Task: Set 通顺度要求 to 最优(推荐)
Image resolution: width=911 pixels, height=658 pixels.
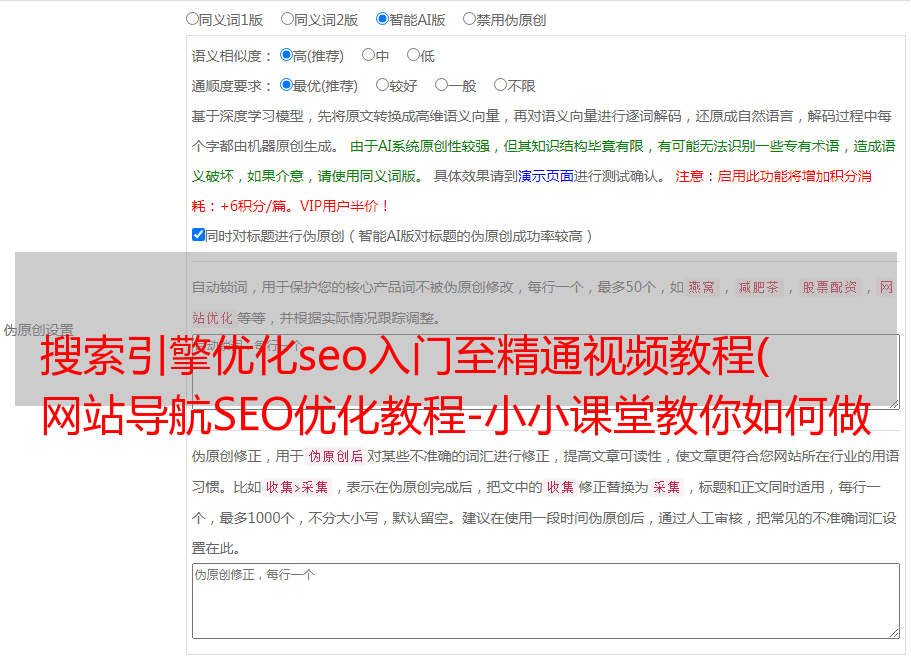Action: (x=286, y=85)
